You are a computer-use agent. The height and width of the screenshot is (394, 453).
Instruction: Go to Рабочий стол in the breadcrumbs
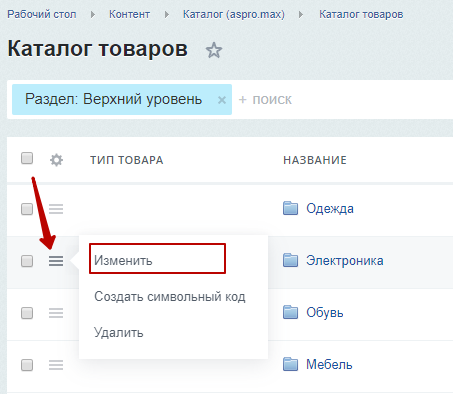[x=42, y=14]
